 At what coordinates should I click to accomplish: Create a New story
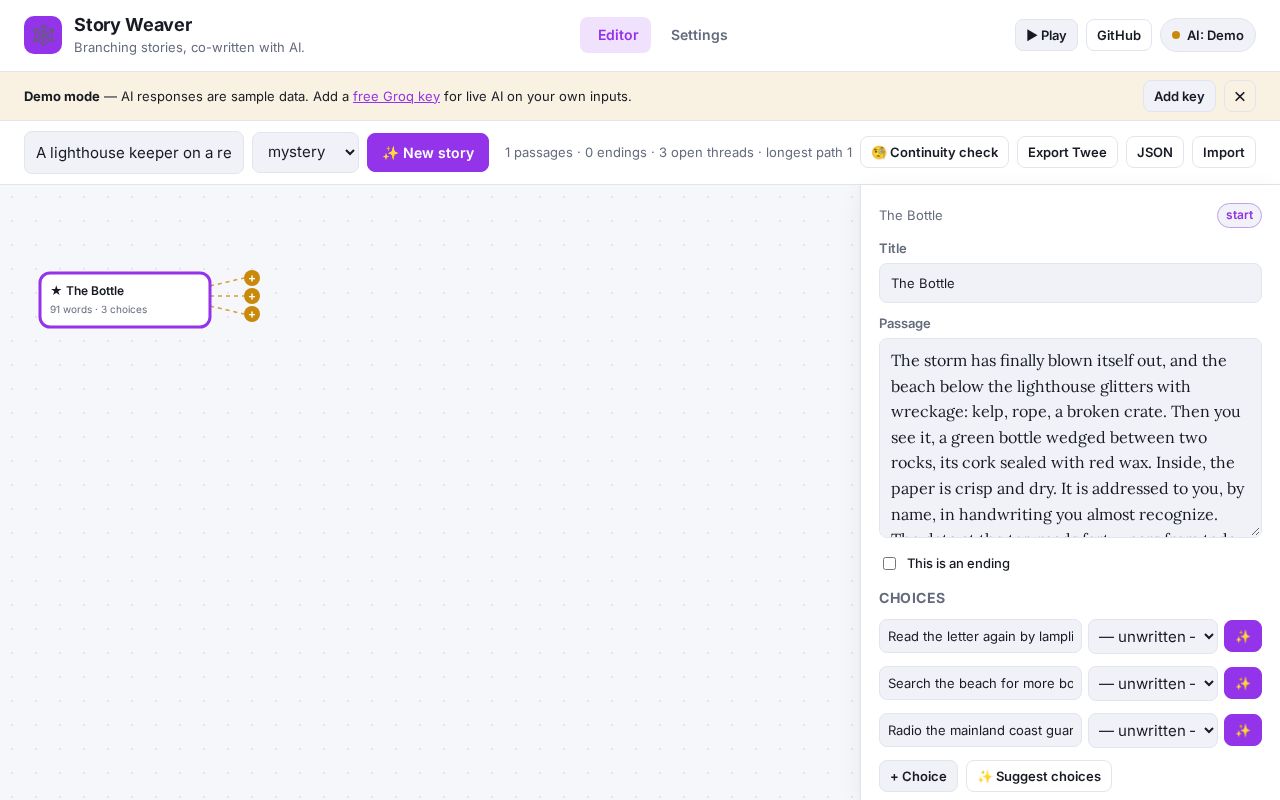pyautogui.click(x=428, y=152)
